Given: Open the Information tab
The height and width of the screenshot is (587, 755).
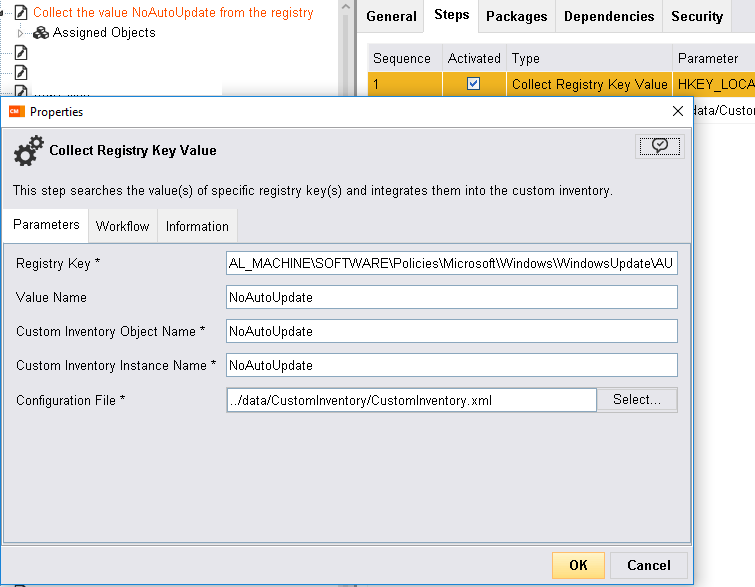Looking at the screenshot, I should [x=197, y=226].
